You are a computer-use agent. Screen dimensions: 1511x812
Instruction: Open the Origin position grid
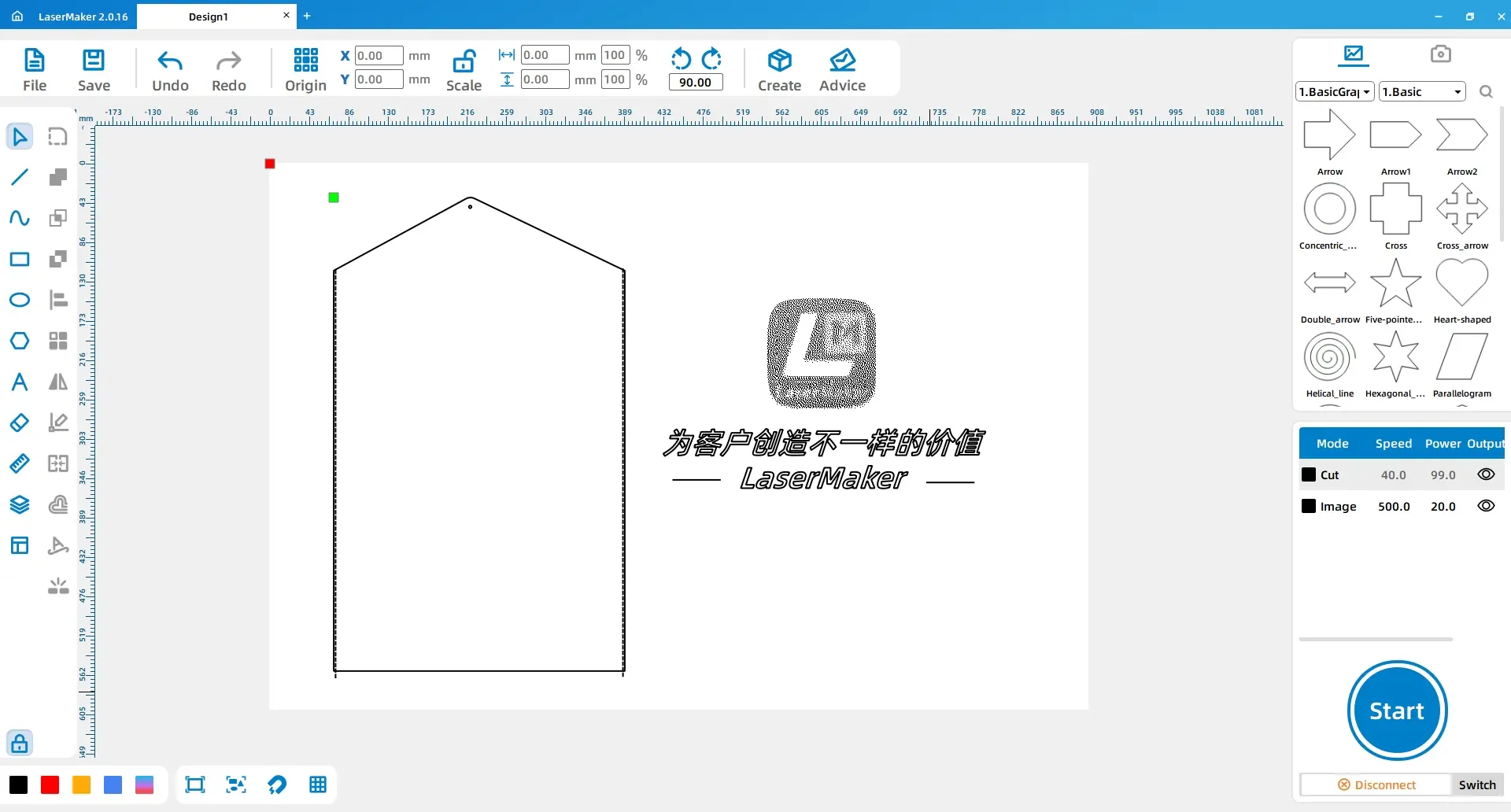(x=305, y=70)
